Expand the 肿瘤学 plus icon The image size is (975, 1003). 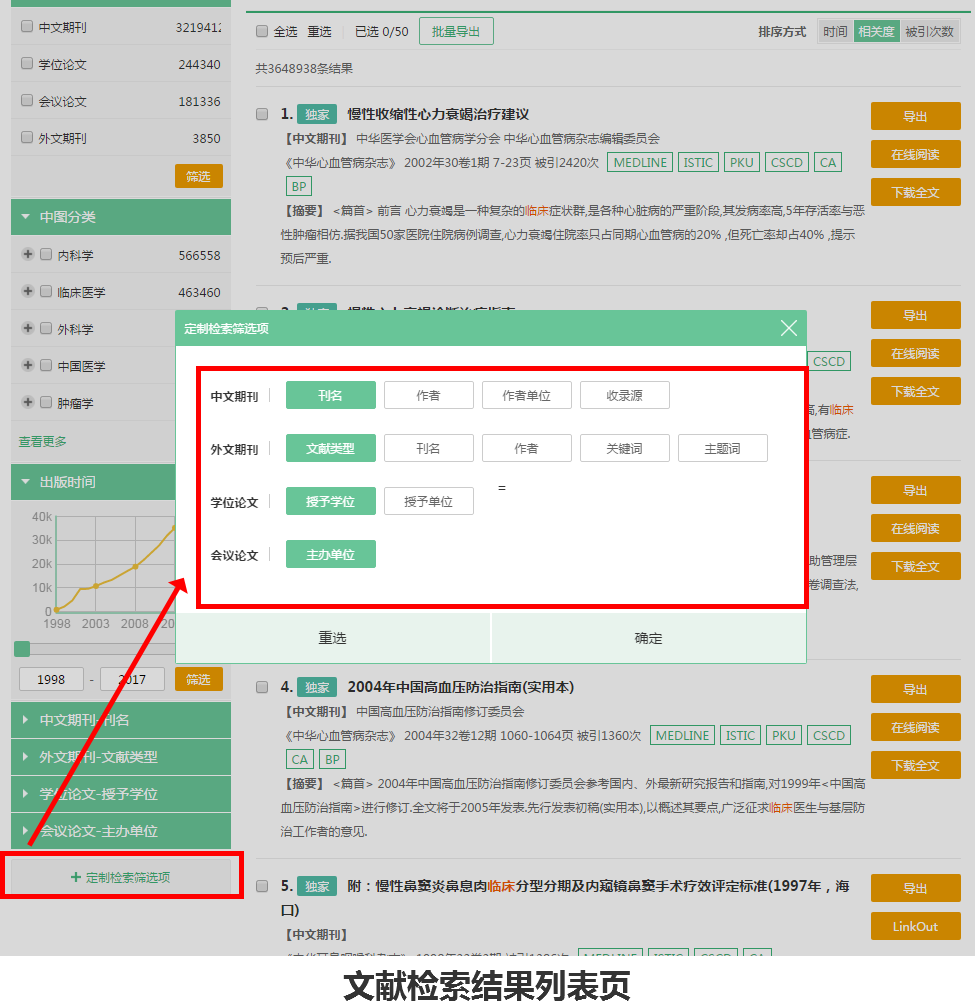point(28,403)
